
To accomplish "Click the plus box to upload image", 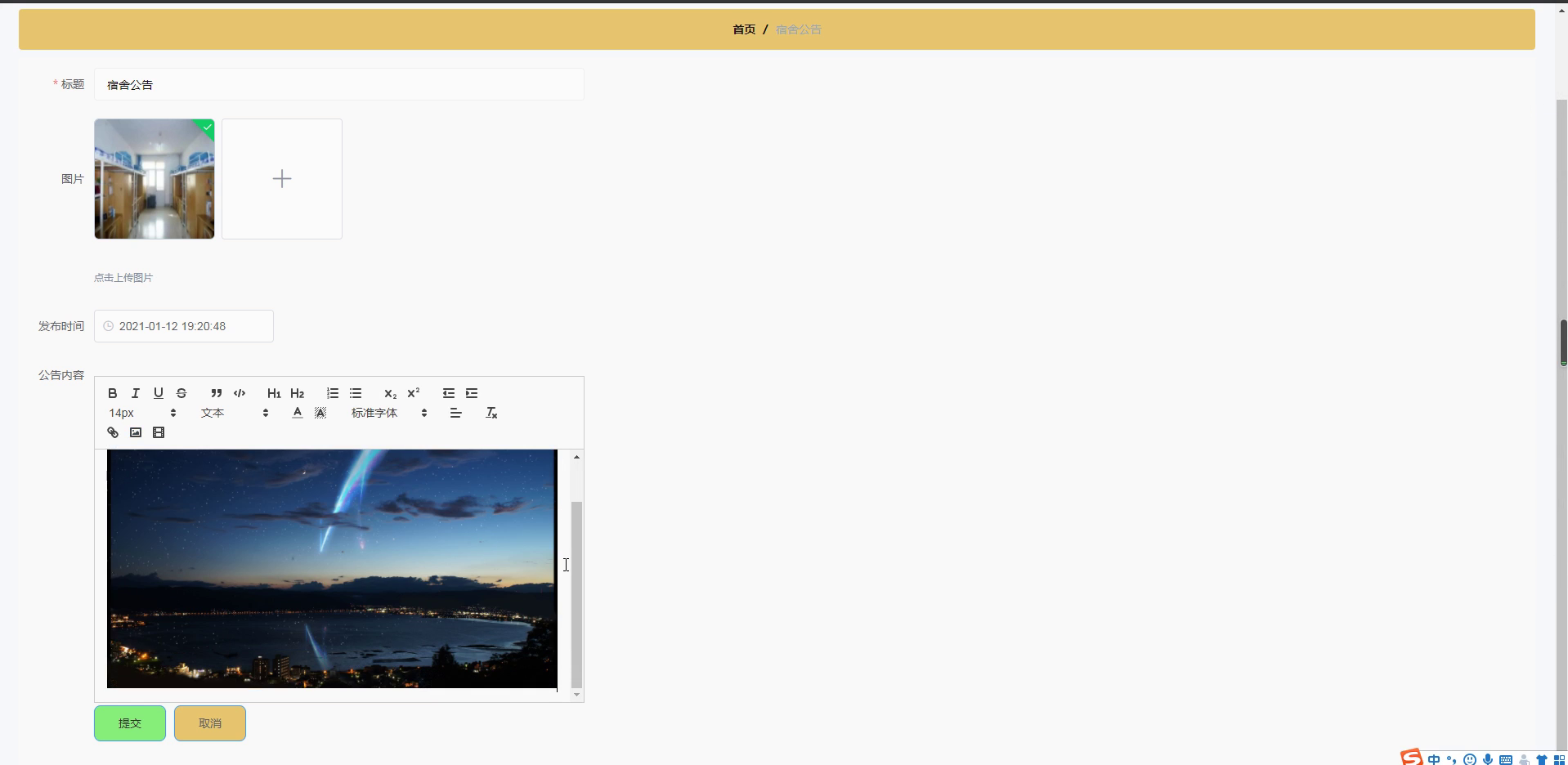I will tap(282, 179).
